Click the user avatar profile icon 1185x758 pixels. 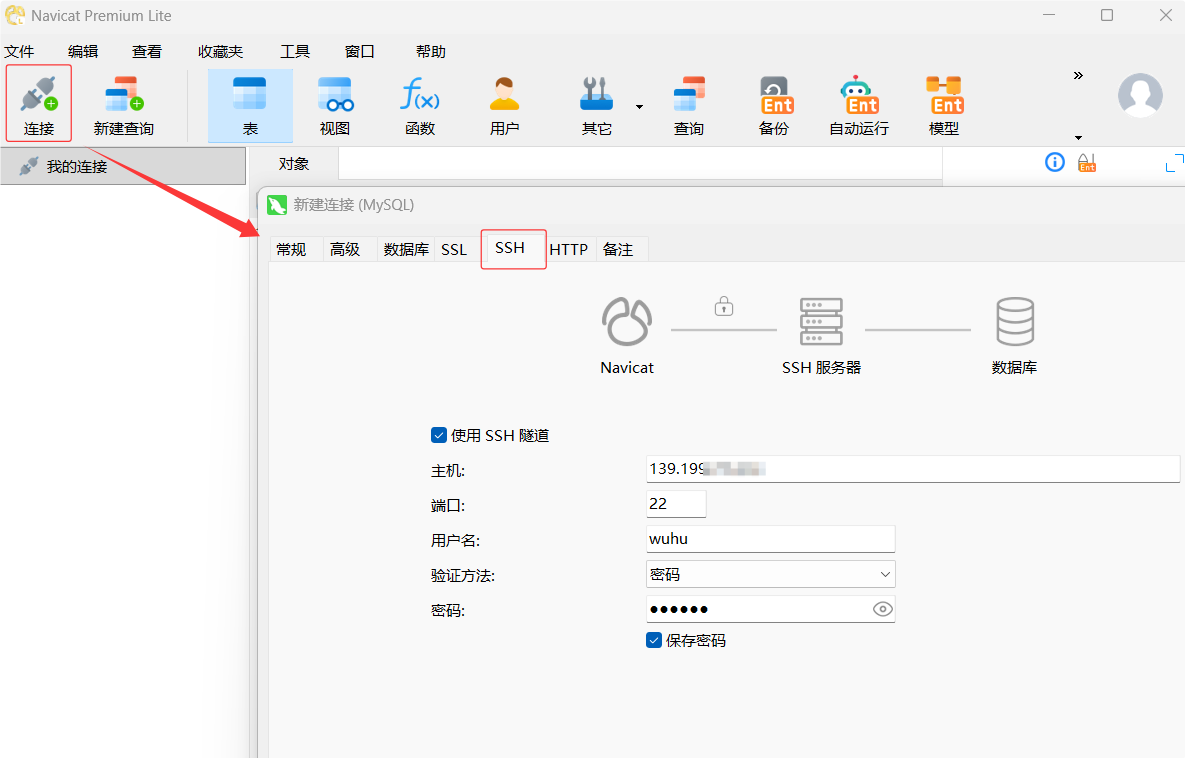(1140, 95)
